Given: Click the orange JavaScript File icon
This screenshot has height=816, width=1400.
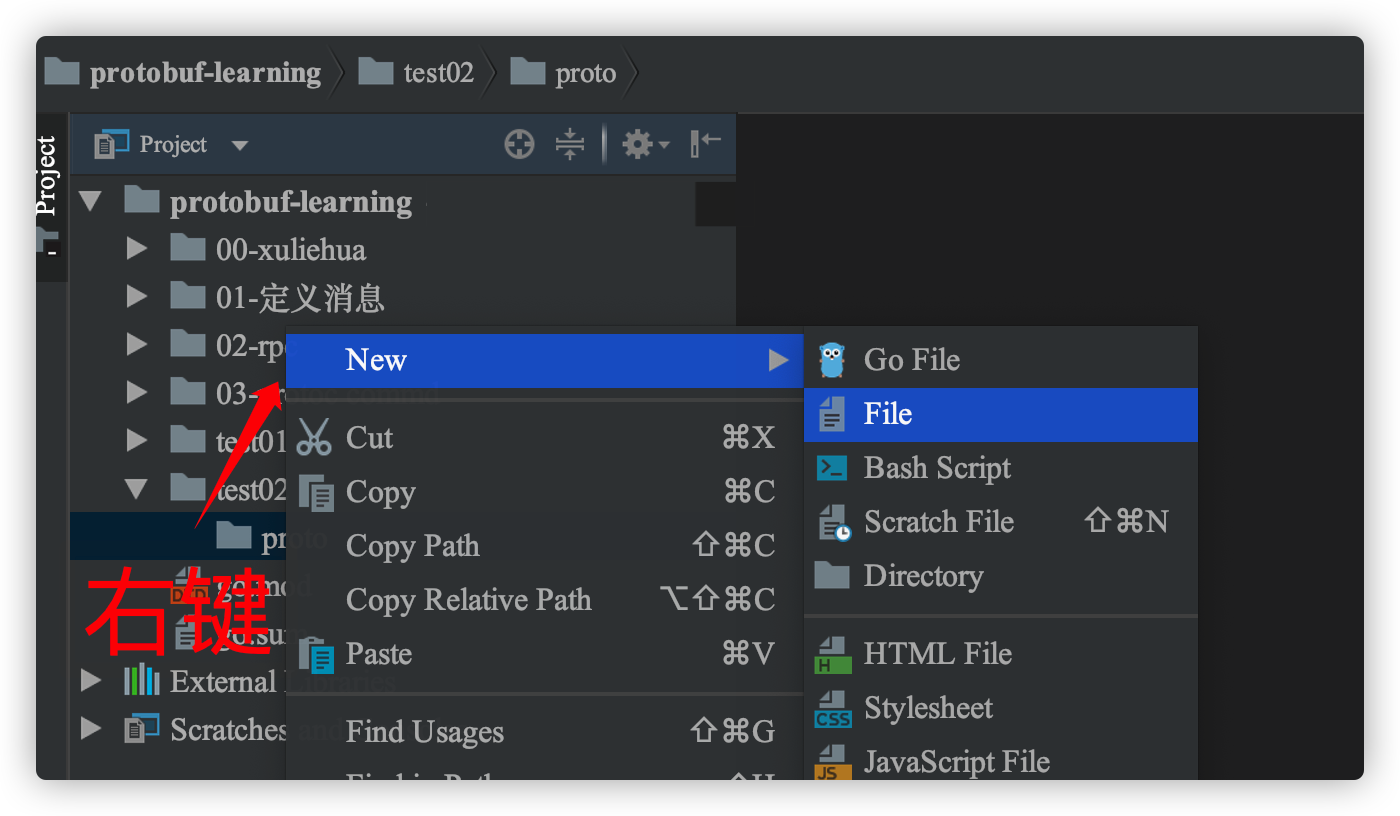Looking at the screenshot, I should coord(831,761).
